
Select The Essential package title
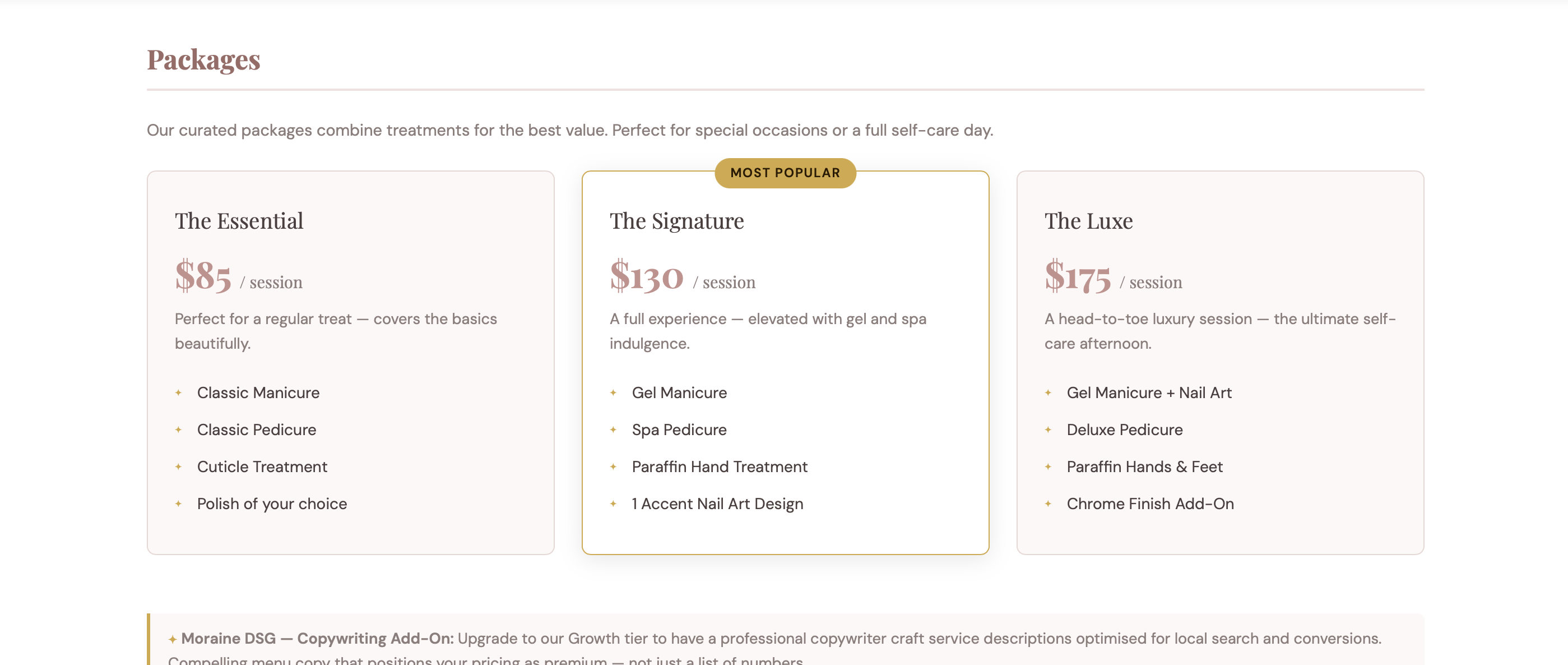239,221
